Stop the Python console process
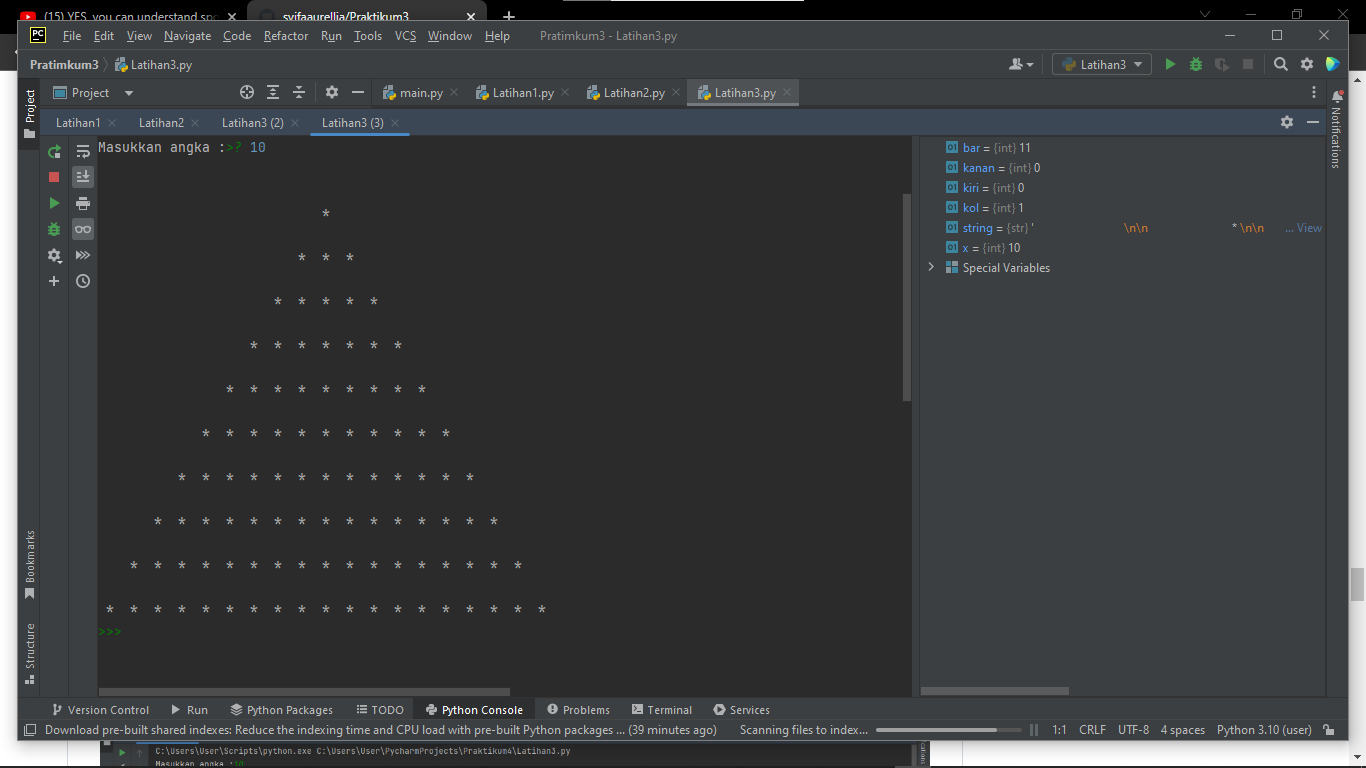 54,177
